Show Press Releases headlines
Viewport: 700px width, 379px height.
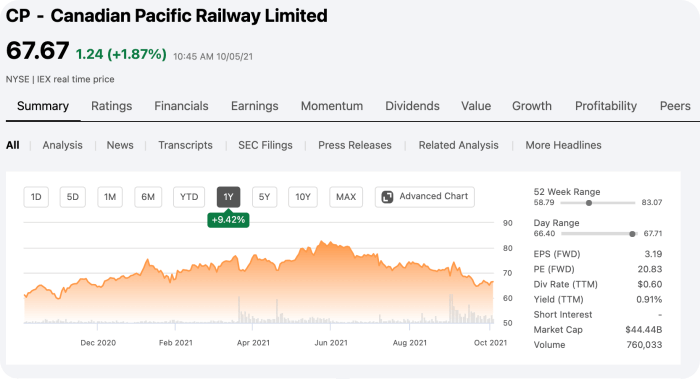tap(355, 145)
